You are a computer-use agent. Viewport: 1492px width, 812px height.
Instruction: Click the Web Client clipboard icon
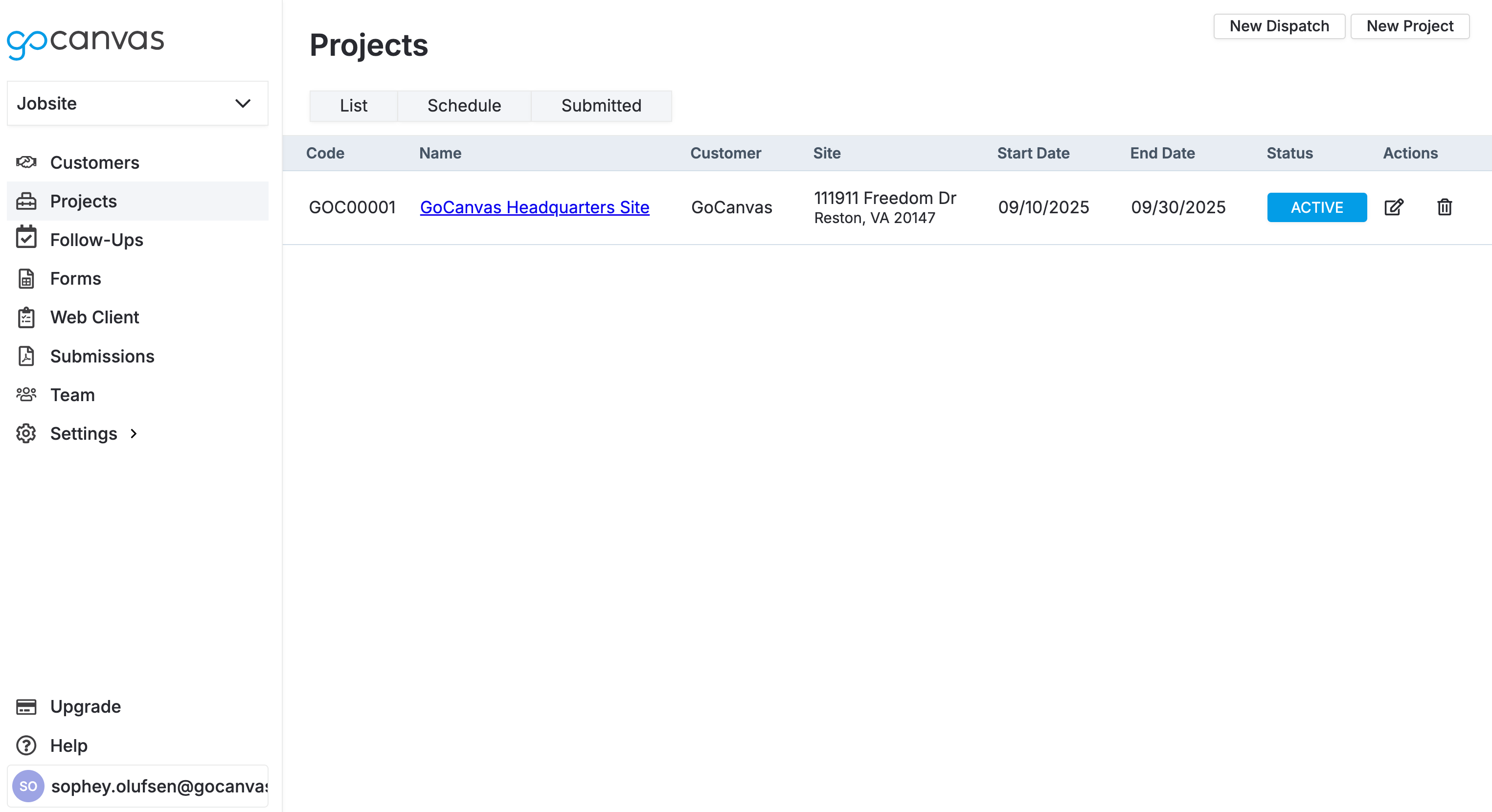[x=26, y=317]
